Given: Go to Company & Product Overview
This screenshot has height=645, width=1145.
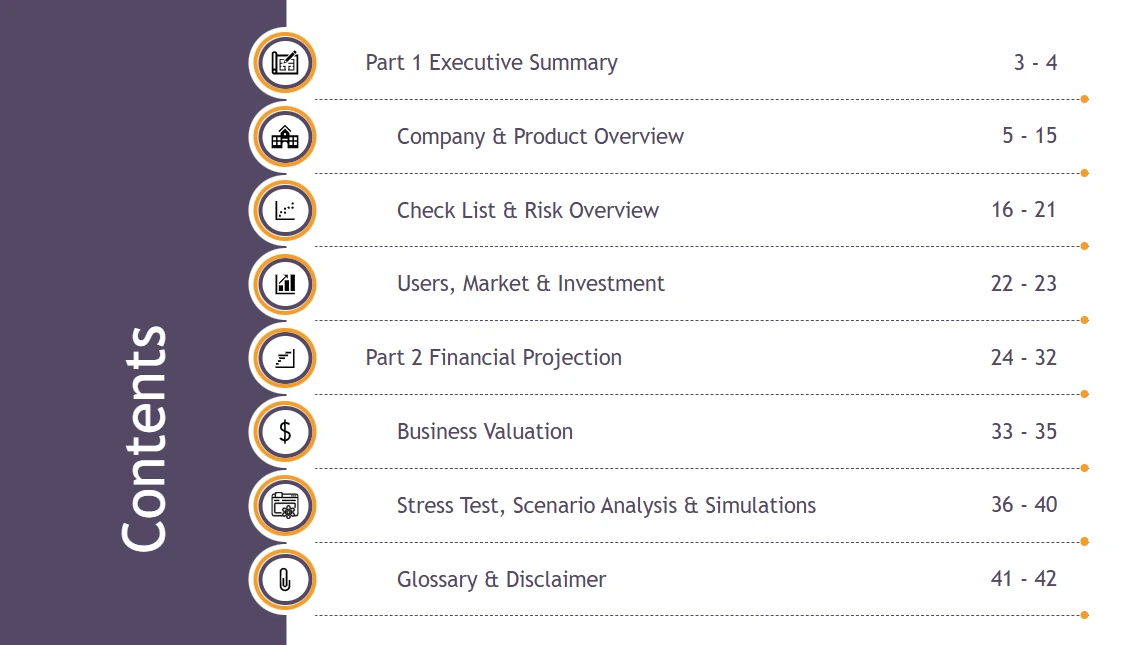Looking at the screenshot, I should pos(540,137).
